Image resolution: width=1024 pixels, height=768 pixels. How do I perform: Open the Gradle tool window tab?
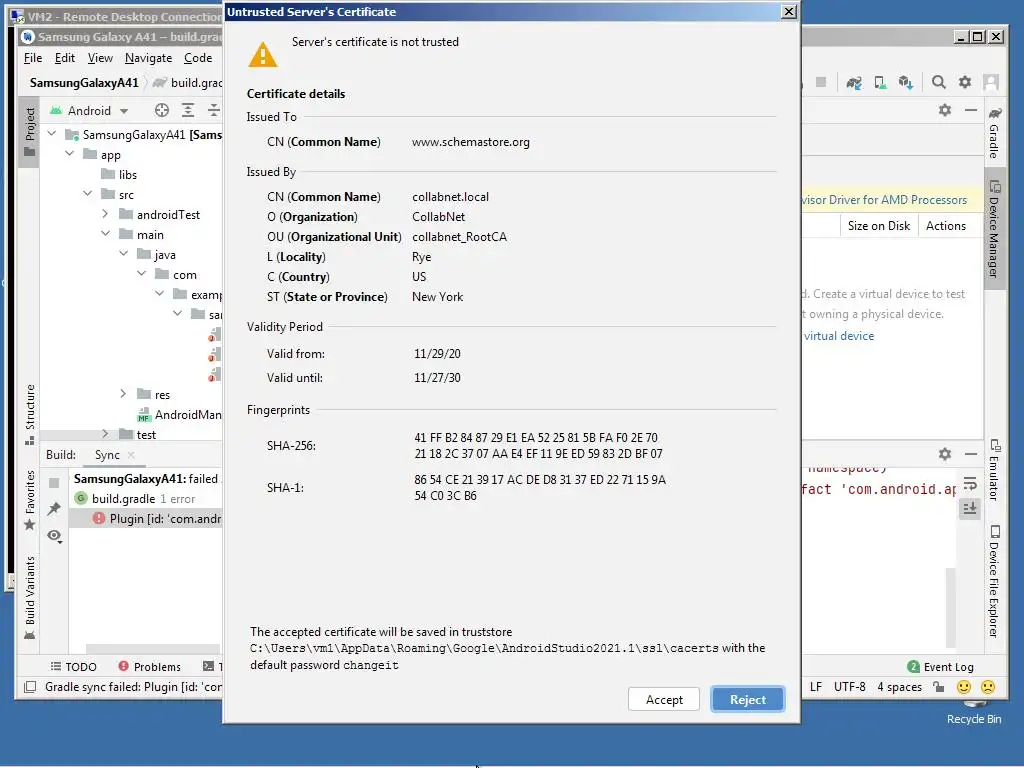click(994, 133)
